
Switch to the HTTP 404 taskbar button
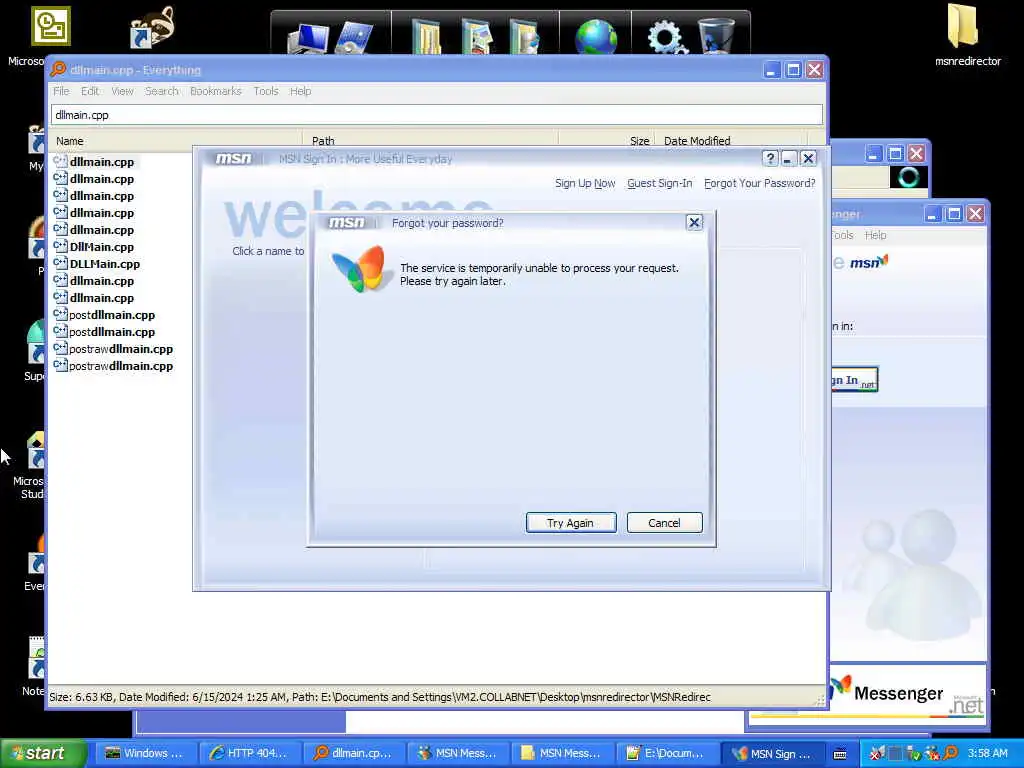(249, 753)
